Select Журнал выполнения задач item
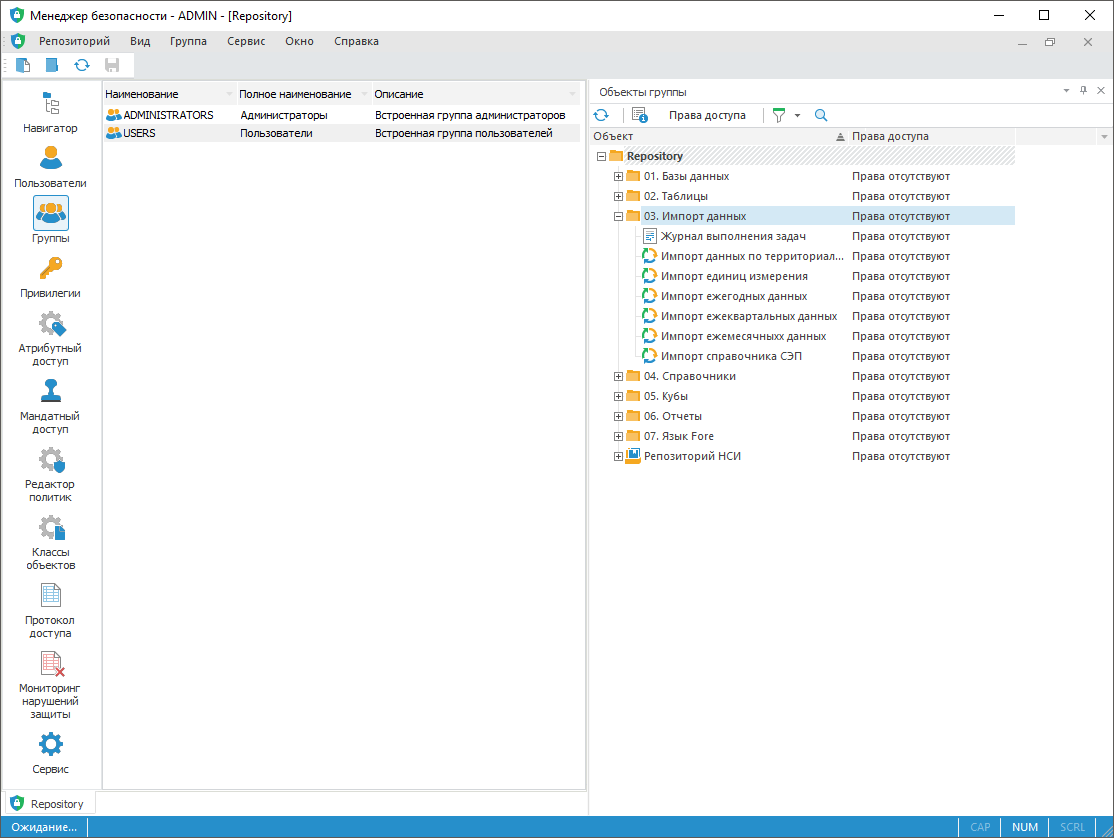1114x838 pixels. (x=732, y=236)
